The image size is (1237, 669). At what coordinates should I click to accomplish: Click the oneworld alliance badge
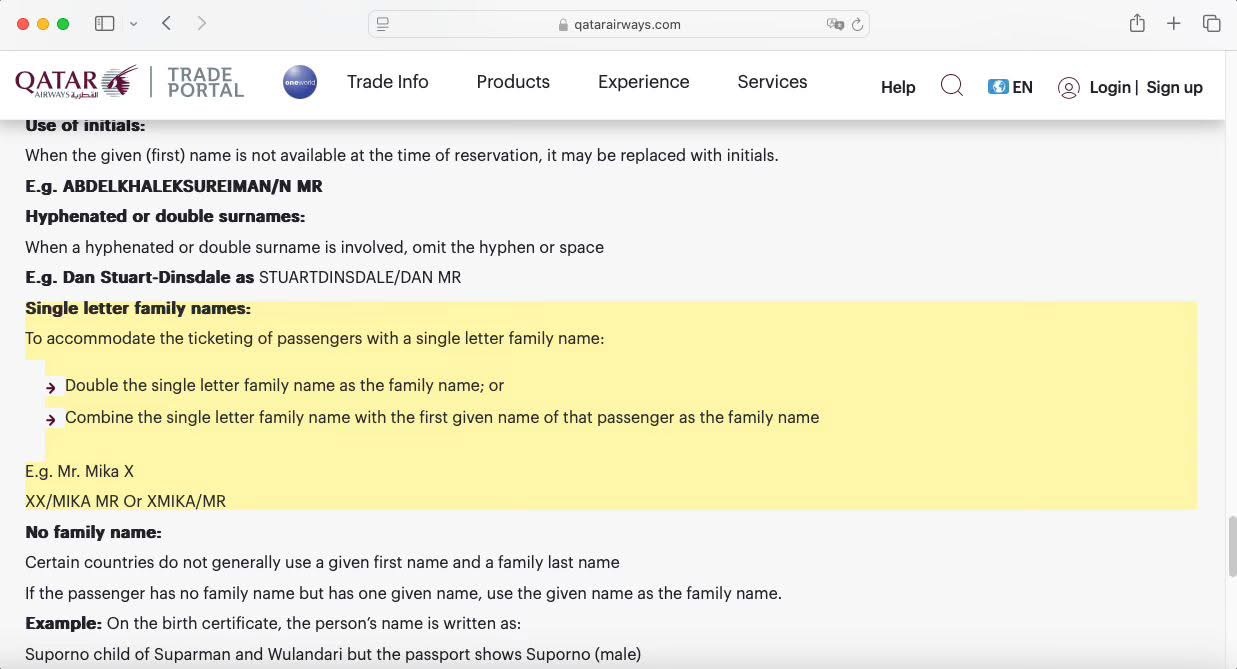(300, 82)
